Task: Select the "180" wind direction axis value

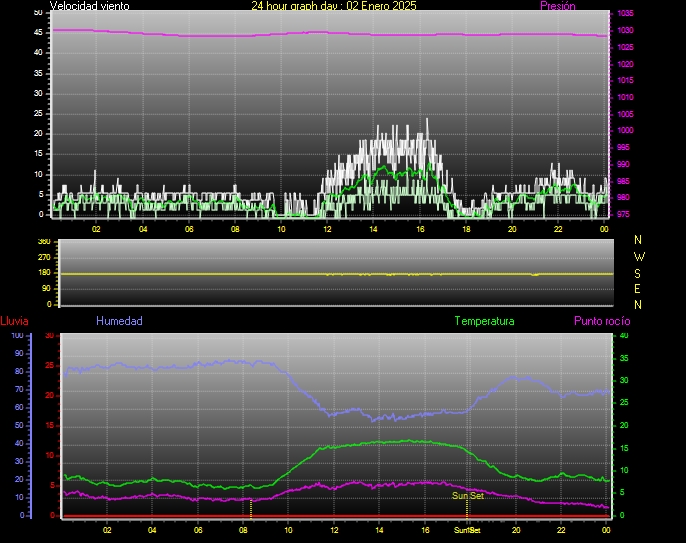Action: (44, 273)
